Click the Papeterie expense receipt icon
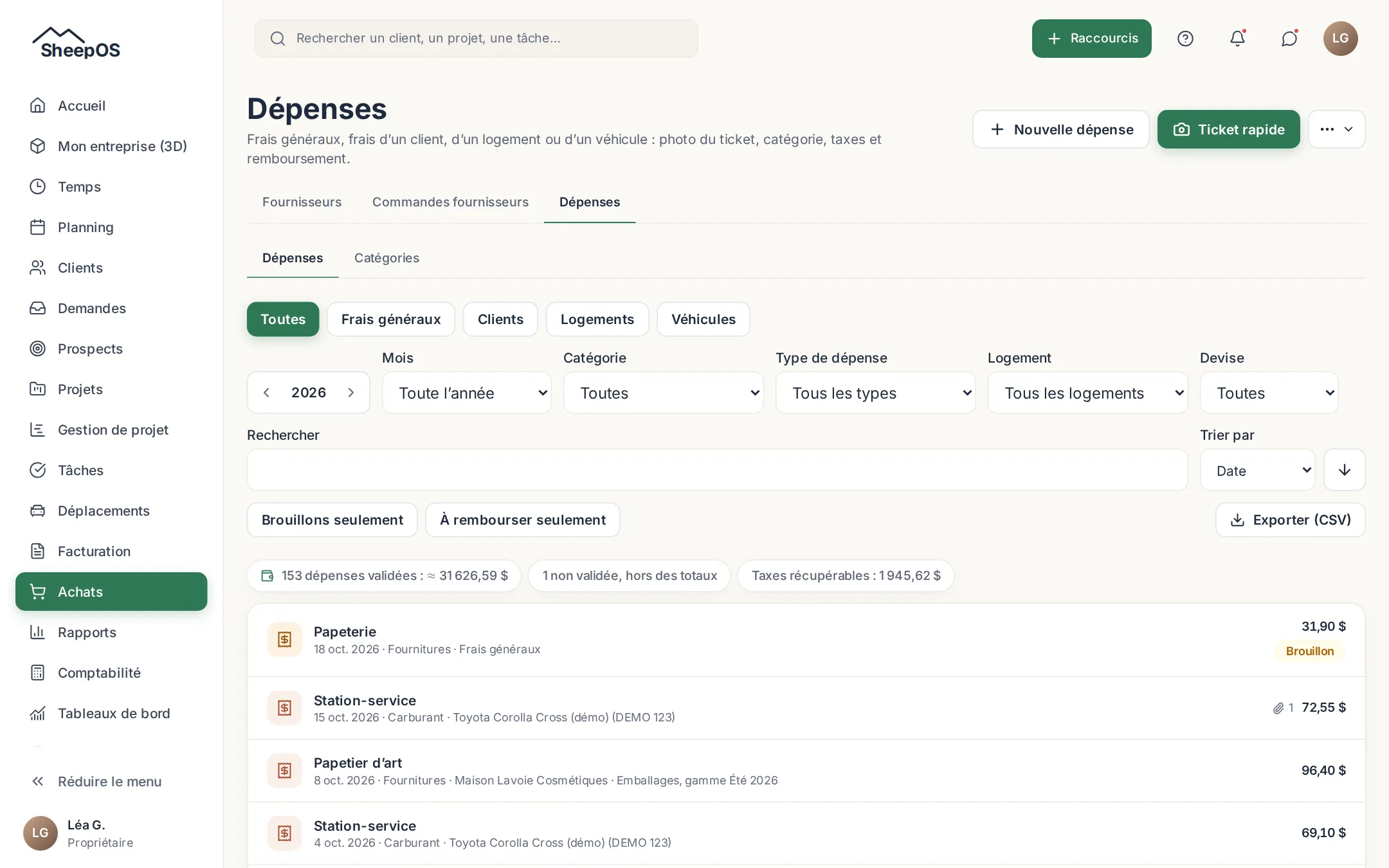This screenshot has width=1389, height=868. tap(285, 639)
